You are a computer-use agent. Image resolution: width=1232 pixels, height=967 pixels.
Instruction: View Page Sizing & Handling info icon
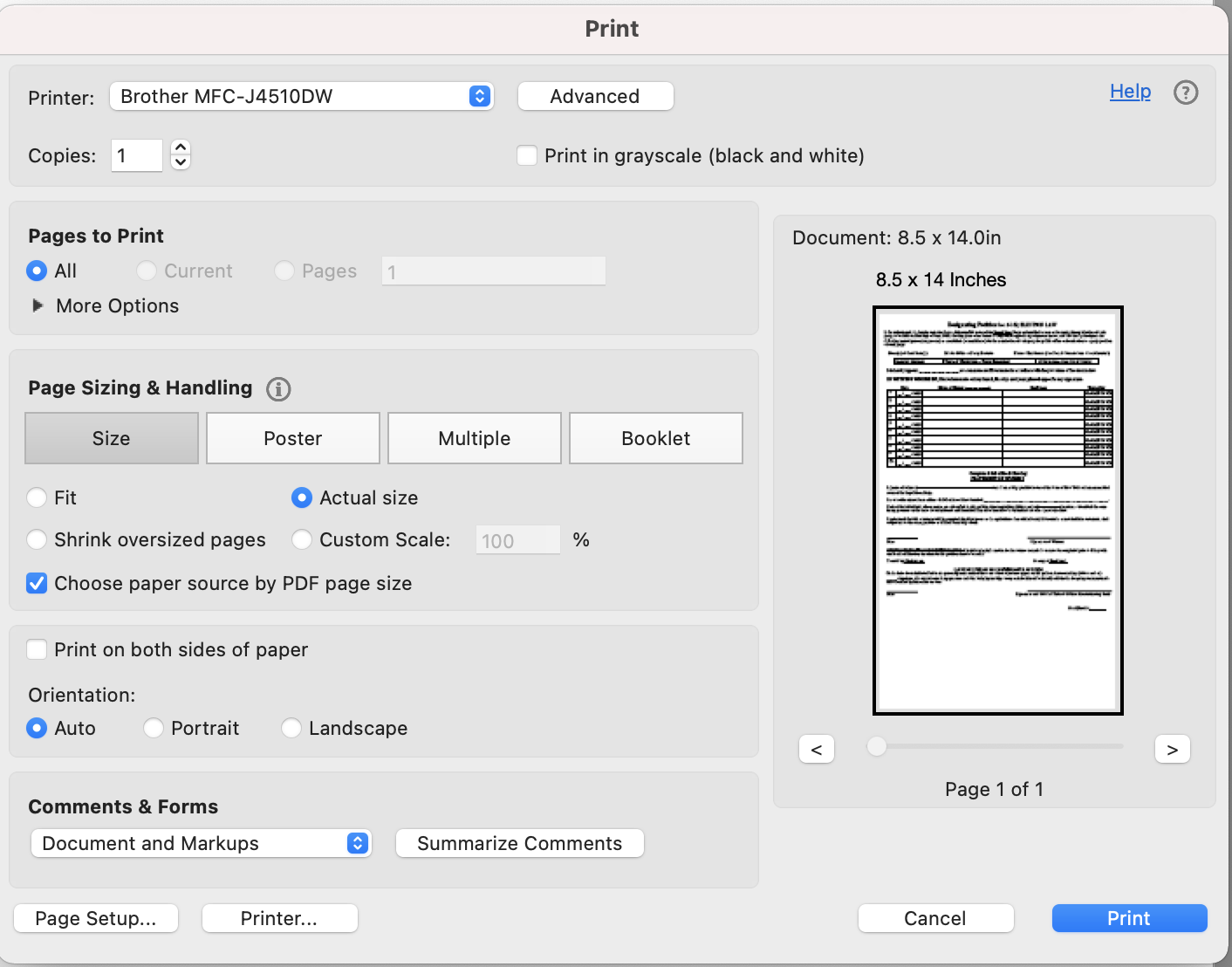pyautogui.click(x=278, y=389)
